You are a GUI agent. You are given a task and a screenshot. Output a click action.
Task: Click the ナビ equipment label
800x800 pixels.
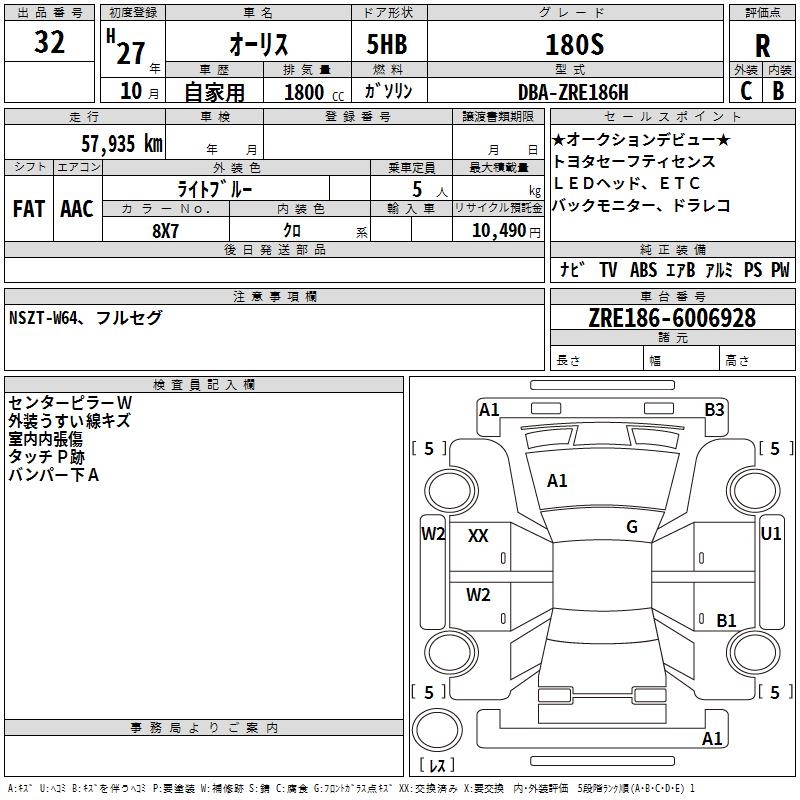tap(572, 269)
